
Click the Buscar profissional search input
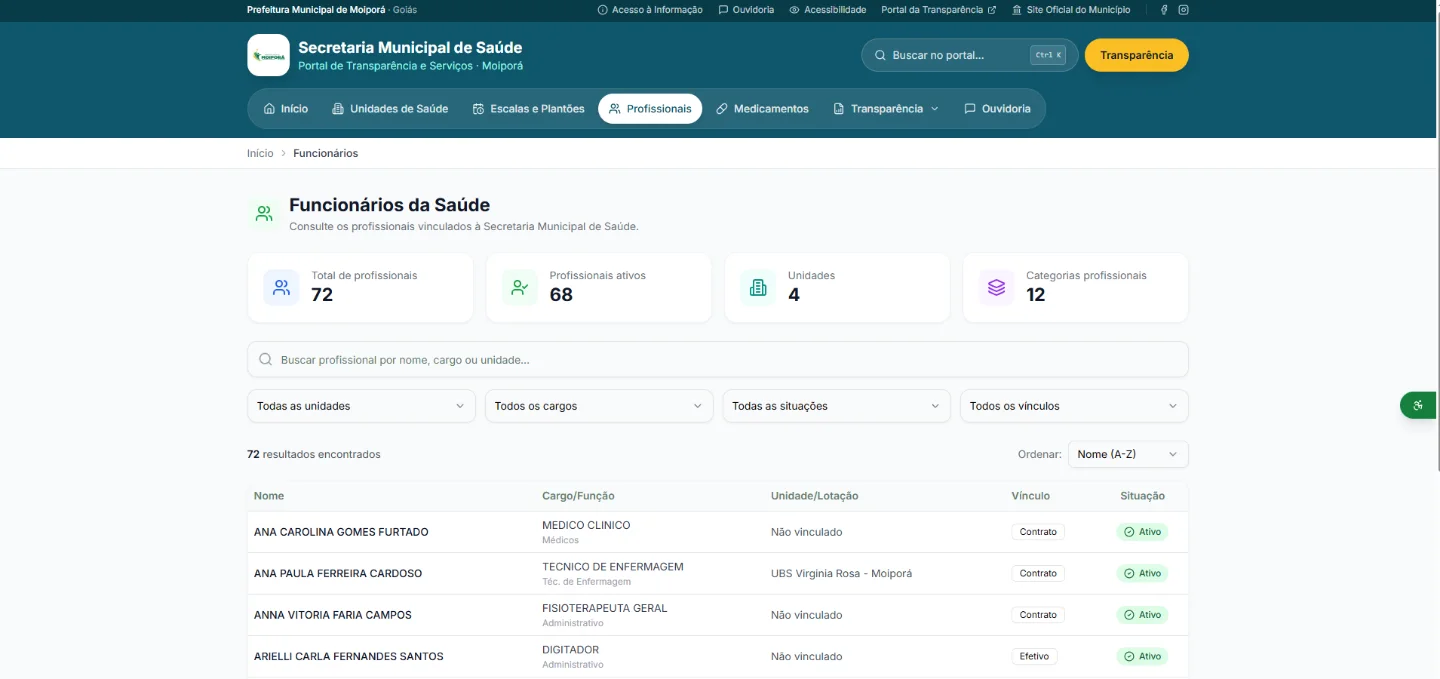(x=718, y=360)
